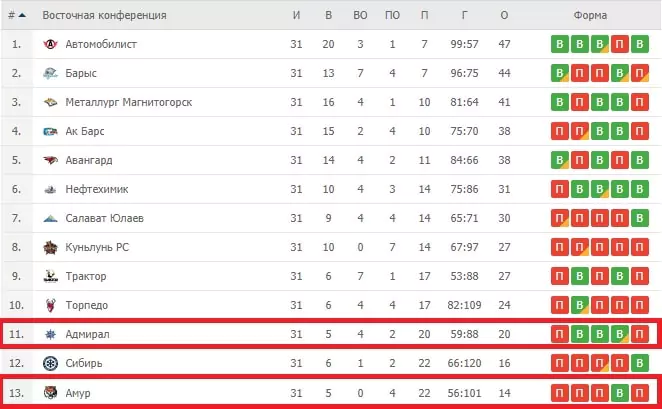The width and height of the screenshot is (662, 409).
Task: Open the Куньлунь РС team link
Action: (97, 247)
